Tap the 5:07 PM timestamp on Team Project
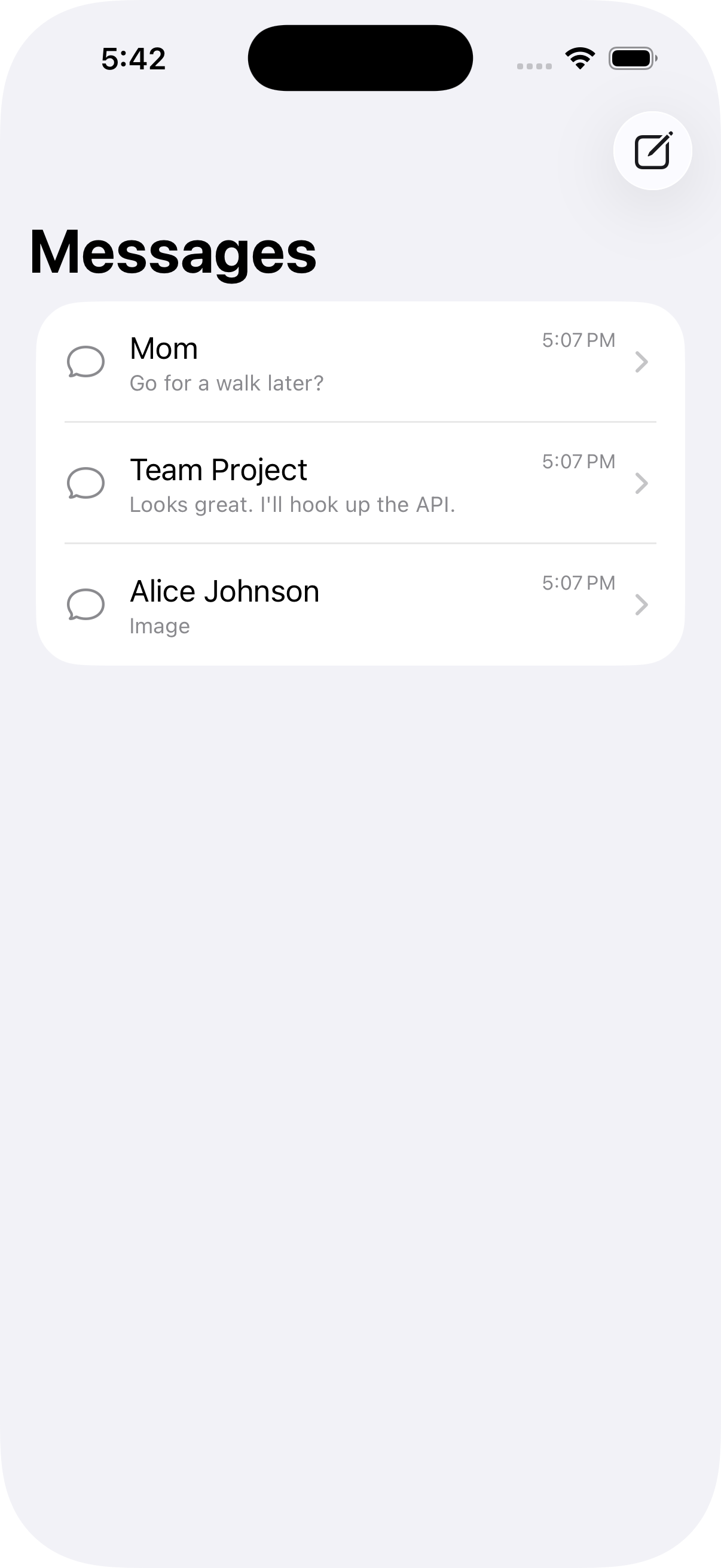 coord(579,462)
